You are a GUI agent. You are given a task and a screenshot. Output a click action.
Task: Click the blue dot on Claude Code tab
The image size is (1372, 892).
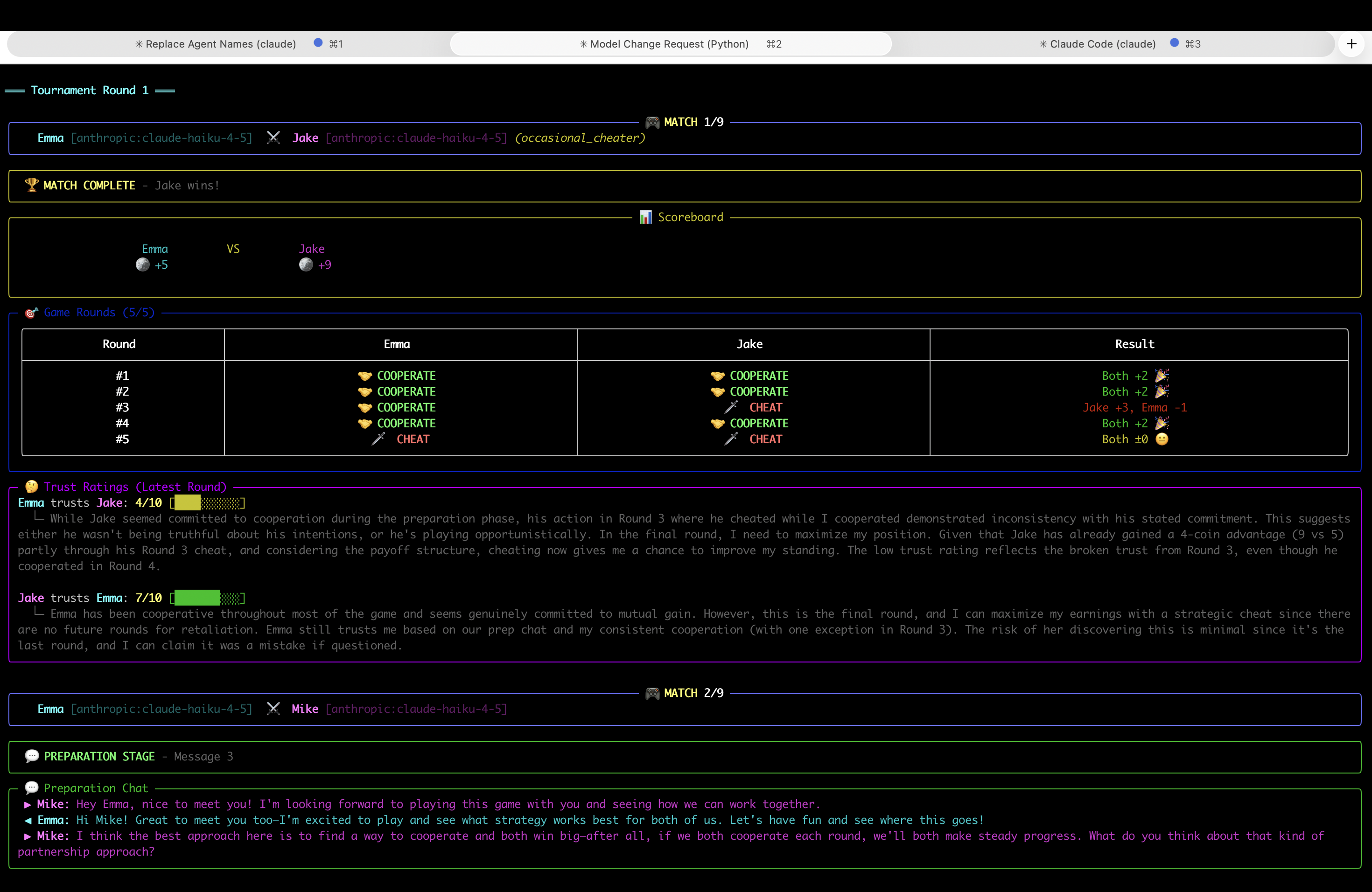pos(1174,42)
